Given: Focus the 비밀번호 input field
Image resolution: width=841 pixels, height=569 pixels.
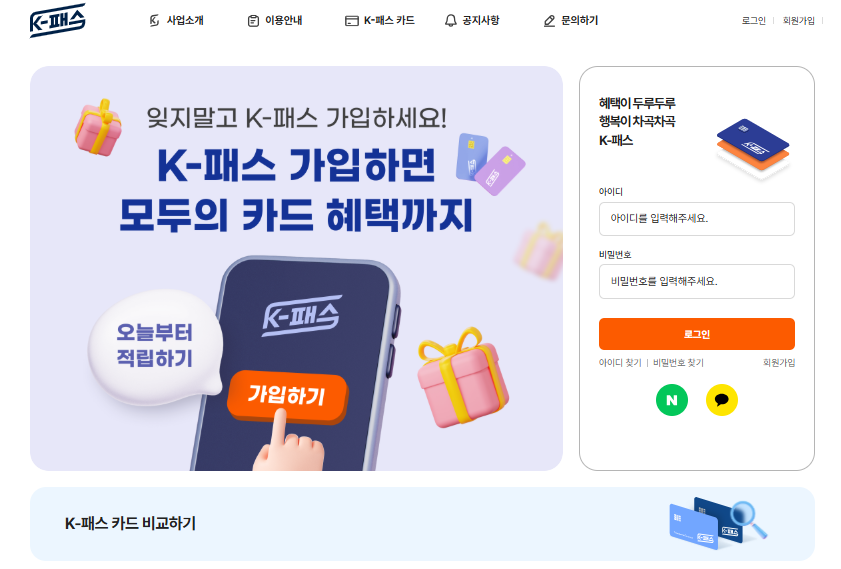Looking at the screenshot, I should pyautogui.click(x=696, y=282).
